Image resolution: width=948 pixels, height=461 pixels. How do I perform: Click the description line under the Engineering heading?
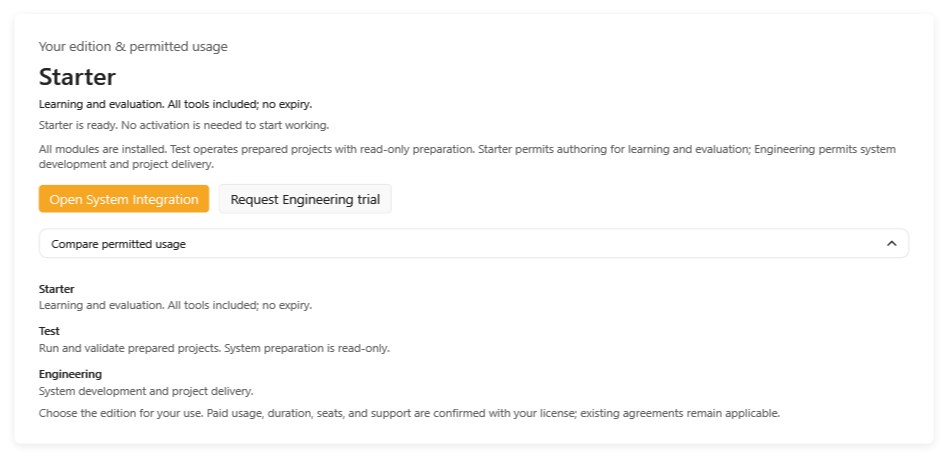click(146, 391)
